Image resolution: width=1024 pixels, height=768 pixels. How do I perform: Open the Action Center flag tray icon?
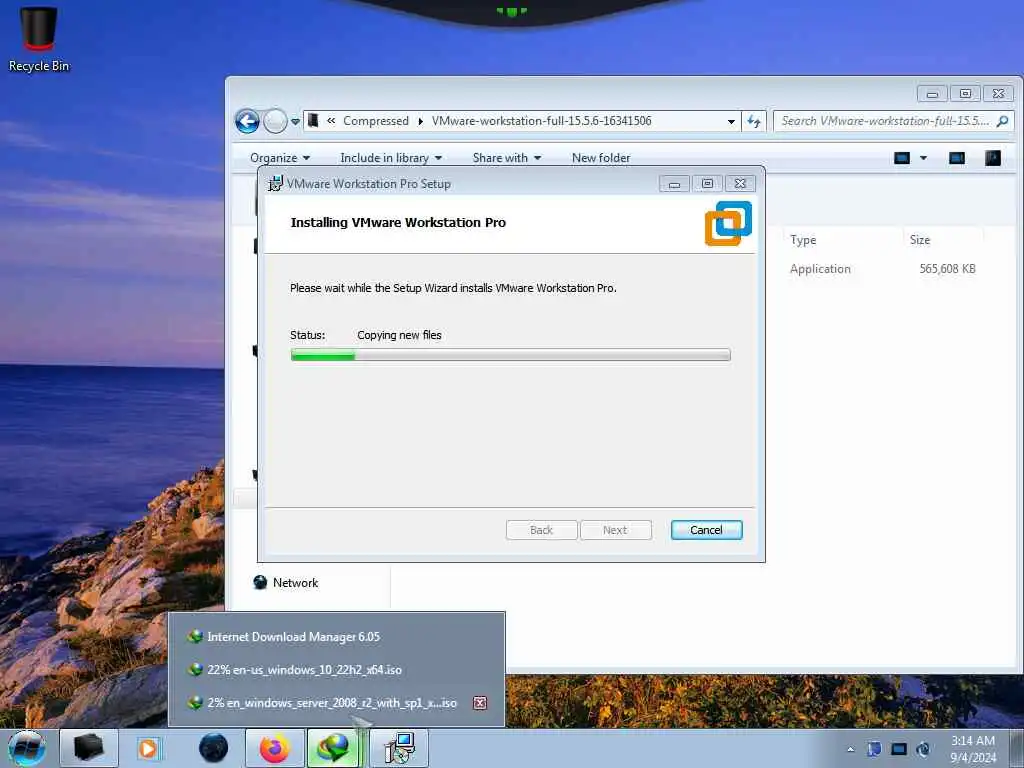pos(874,749)
